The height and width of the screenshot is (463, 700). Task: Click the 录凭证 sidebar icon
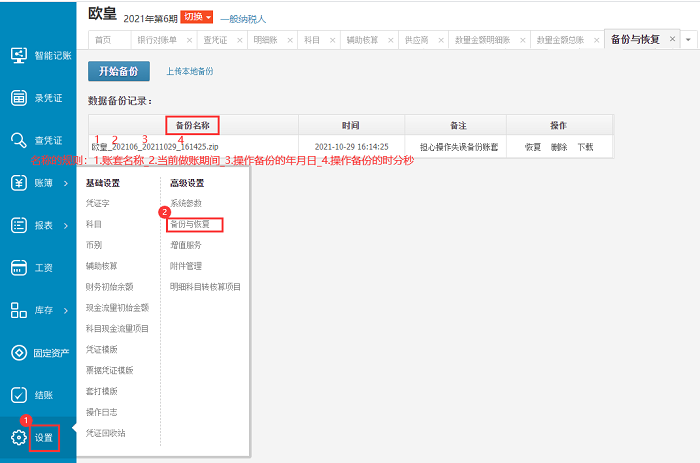pos(18,98)
